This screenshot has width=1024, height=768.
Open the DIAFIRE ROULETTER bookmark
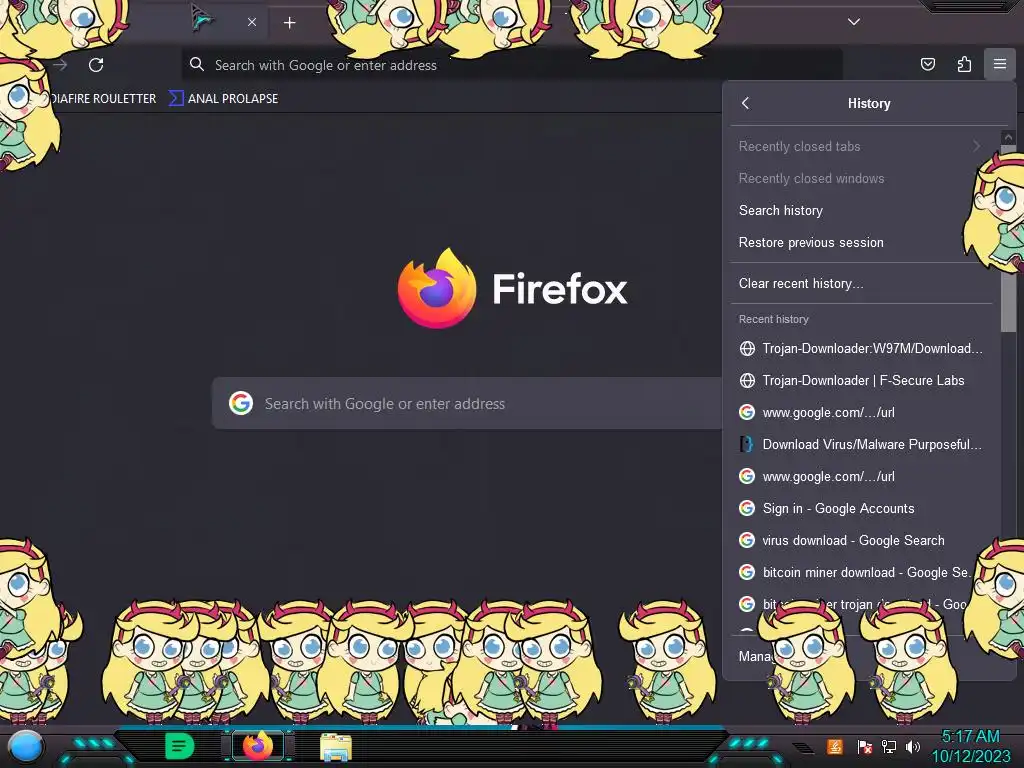click(103, 99)
